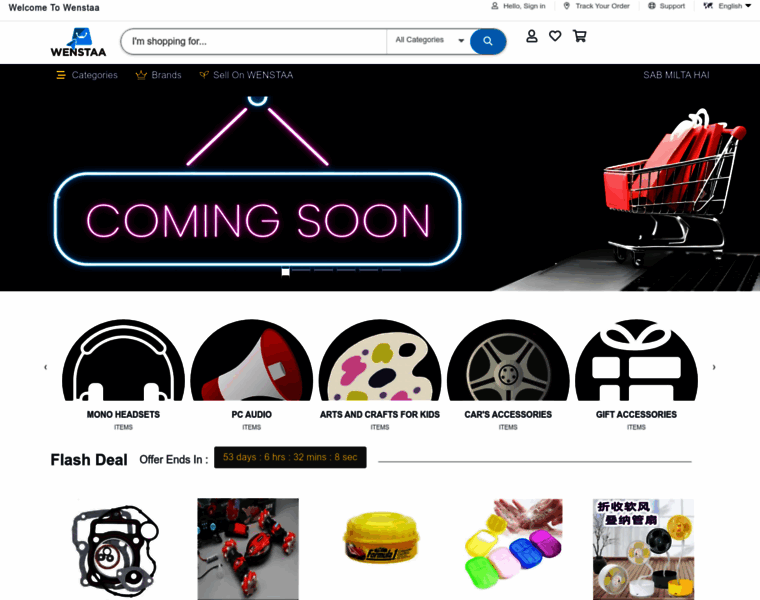Click the Flash Deal heading

[x=89, y=459]
